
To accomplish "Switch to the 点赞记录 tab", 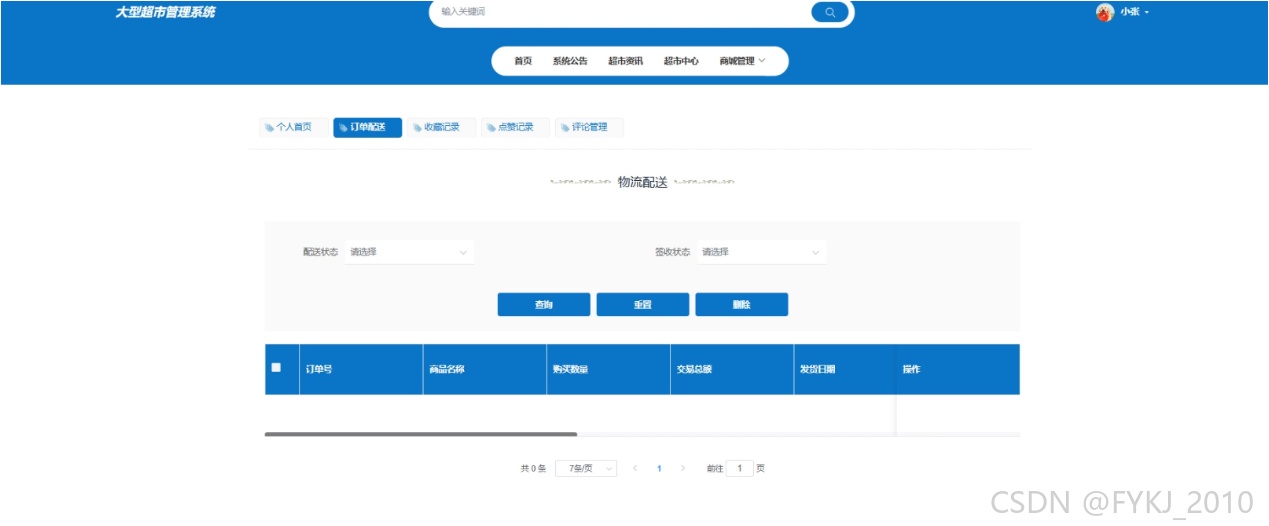I will tap(515, 127).
